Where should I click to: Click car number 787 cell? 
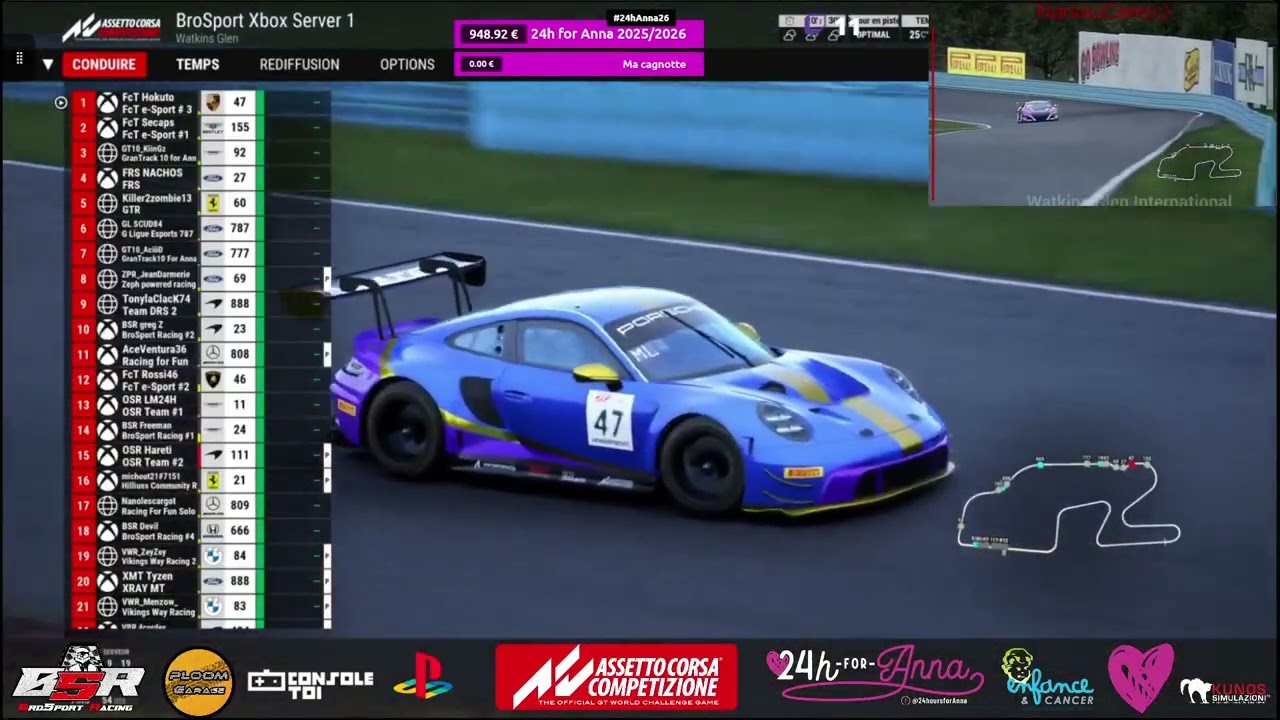point(240,228)
